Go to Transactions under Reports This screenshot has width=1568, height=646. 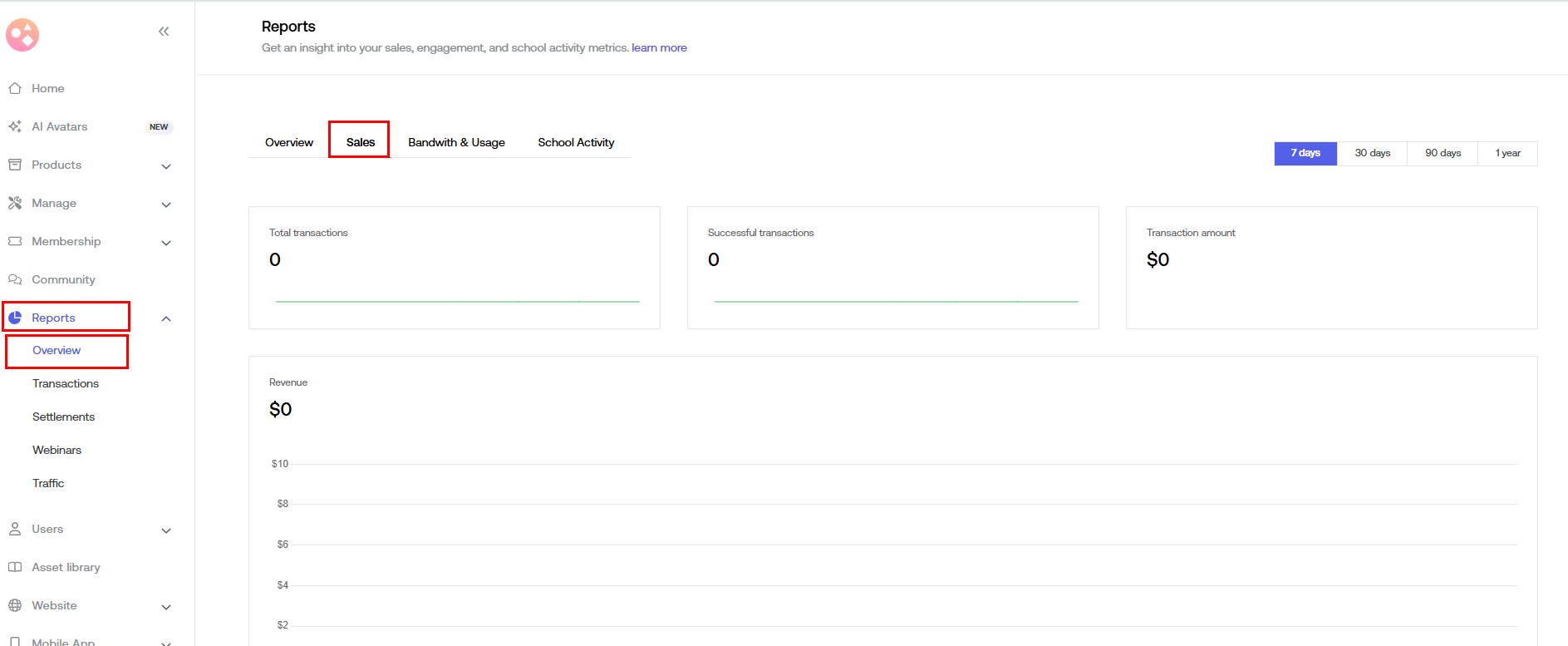[66, 383]
